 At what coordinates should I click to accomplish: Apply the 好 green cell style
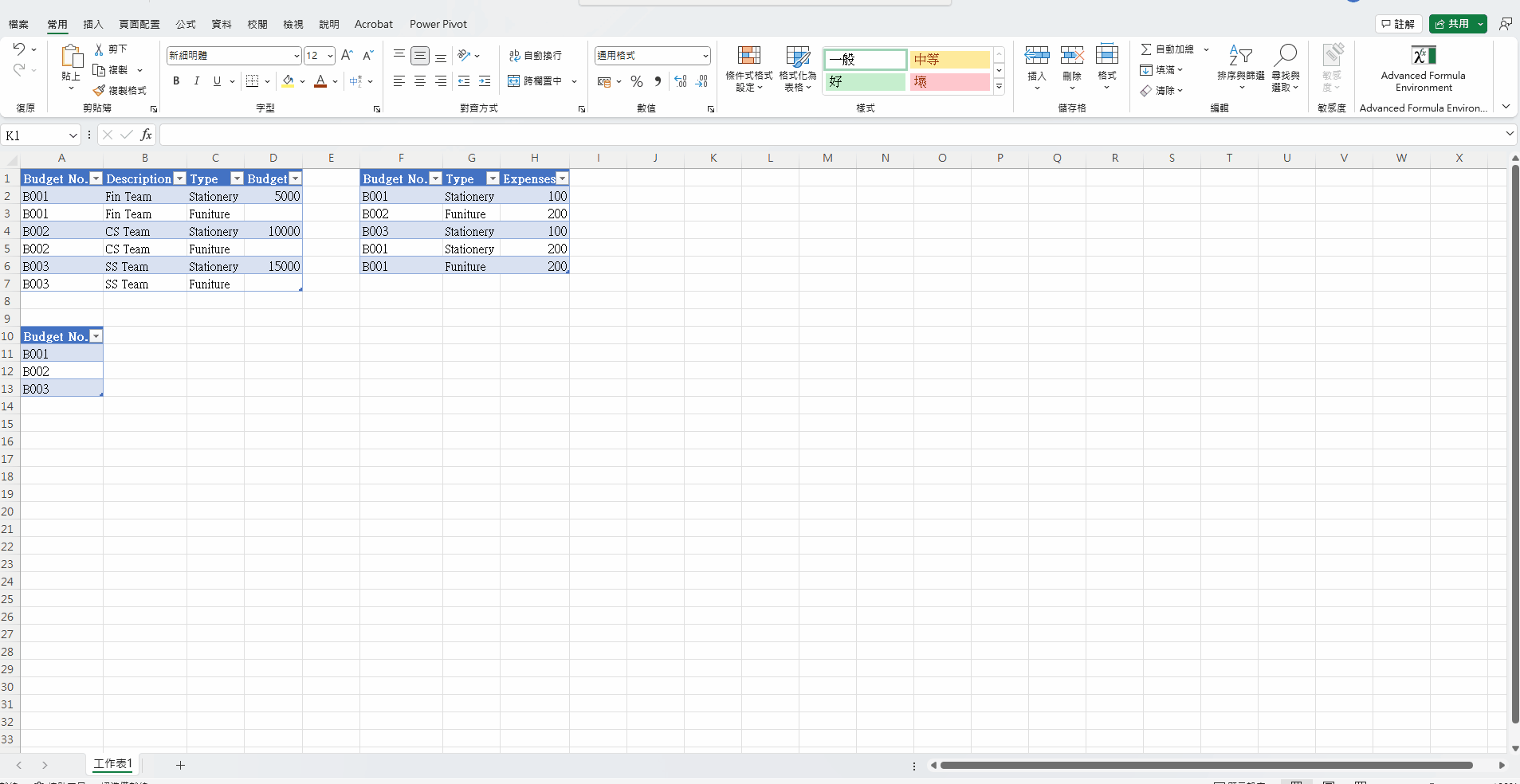865,81
